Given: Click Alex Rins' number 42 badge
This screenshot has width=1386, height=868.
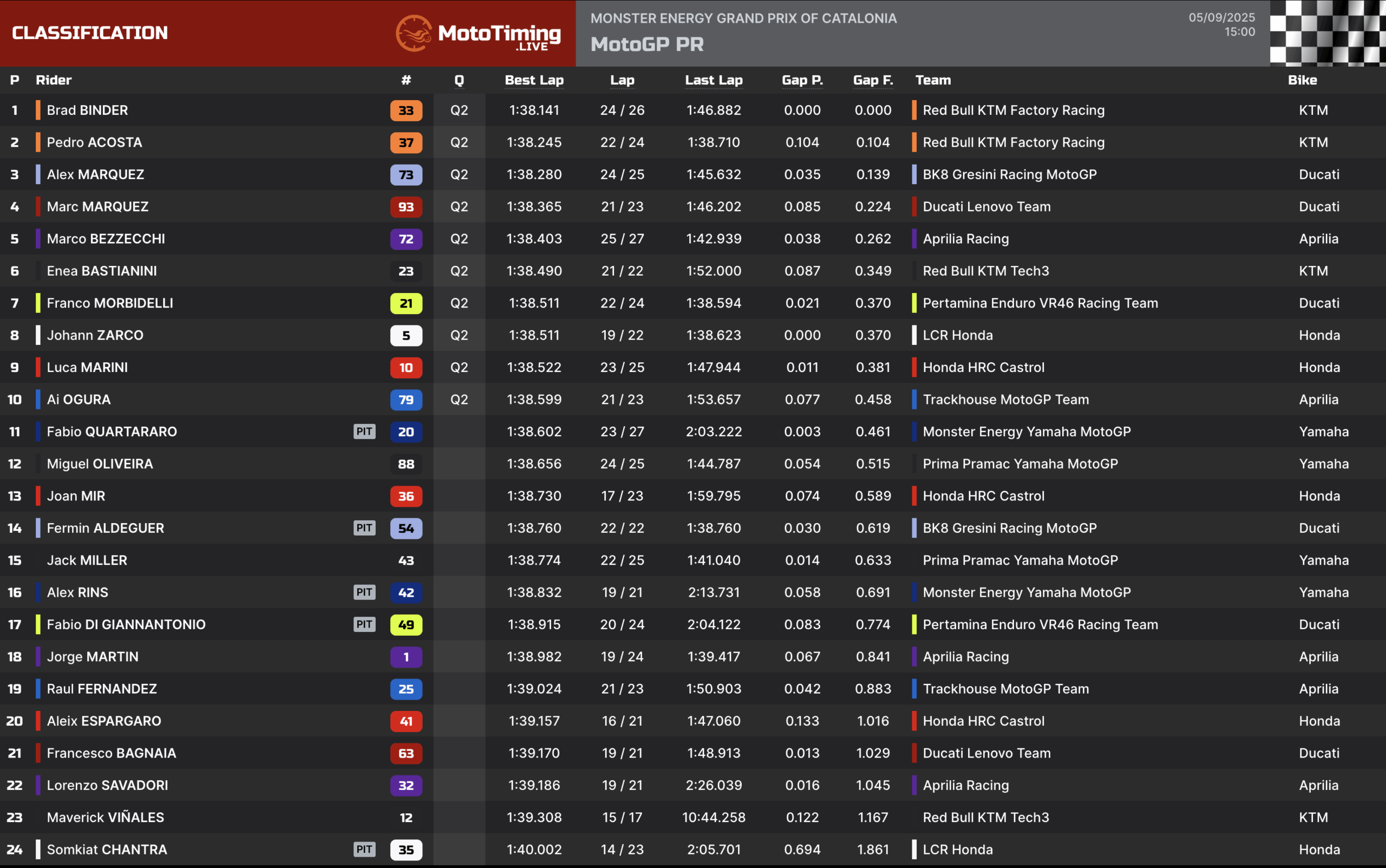Looking at the screenshot, I should click(x=406, y=592).
